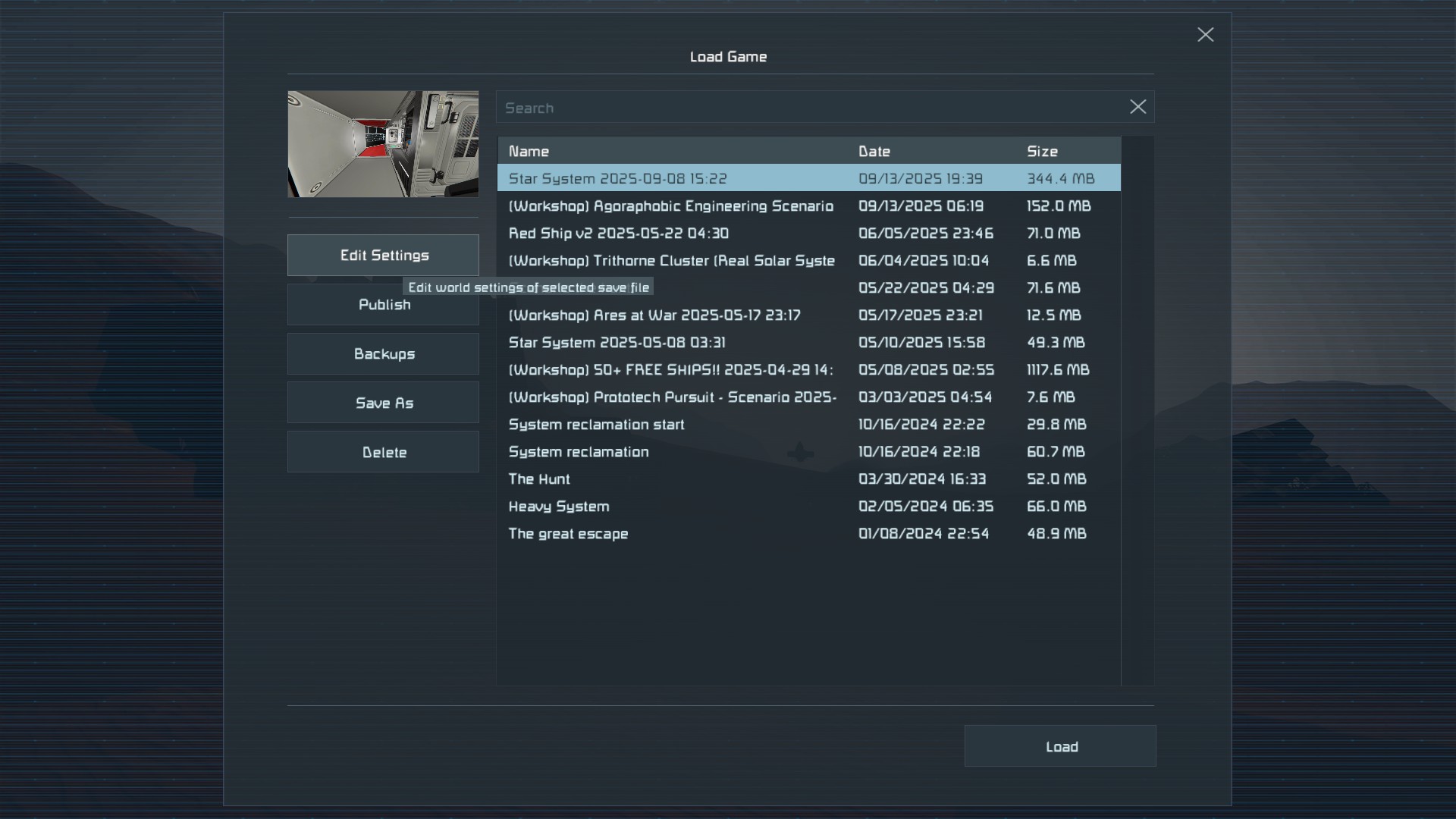Image resolution: width=1456 pixels, height=819 pixels.
Task: Click the Search input field
Action: click(x=811, y=108)
